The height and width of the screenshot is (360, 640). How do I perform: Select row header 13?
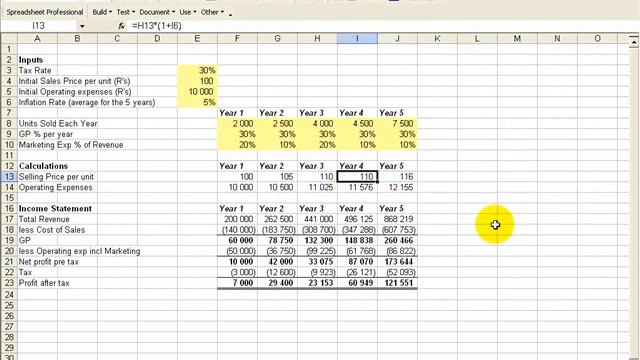9,176
